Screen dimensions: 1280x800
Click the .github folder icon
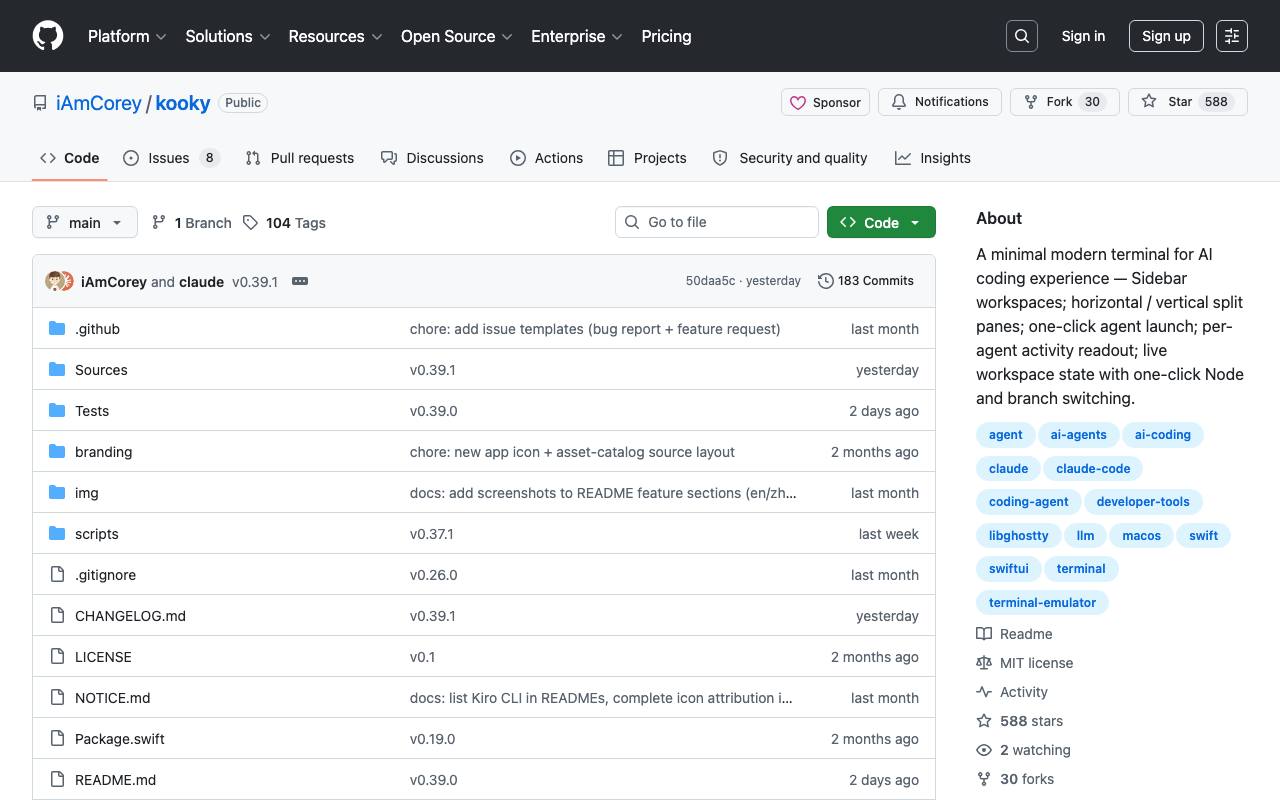(x=57, y=329)
